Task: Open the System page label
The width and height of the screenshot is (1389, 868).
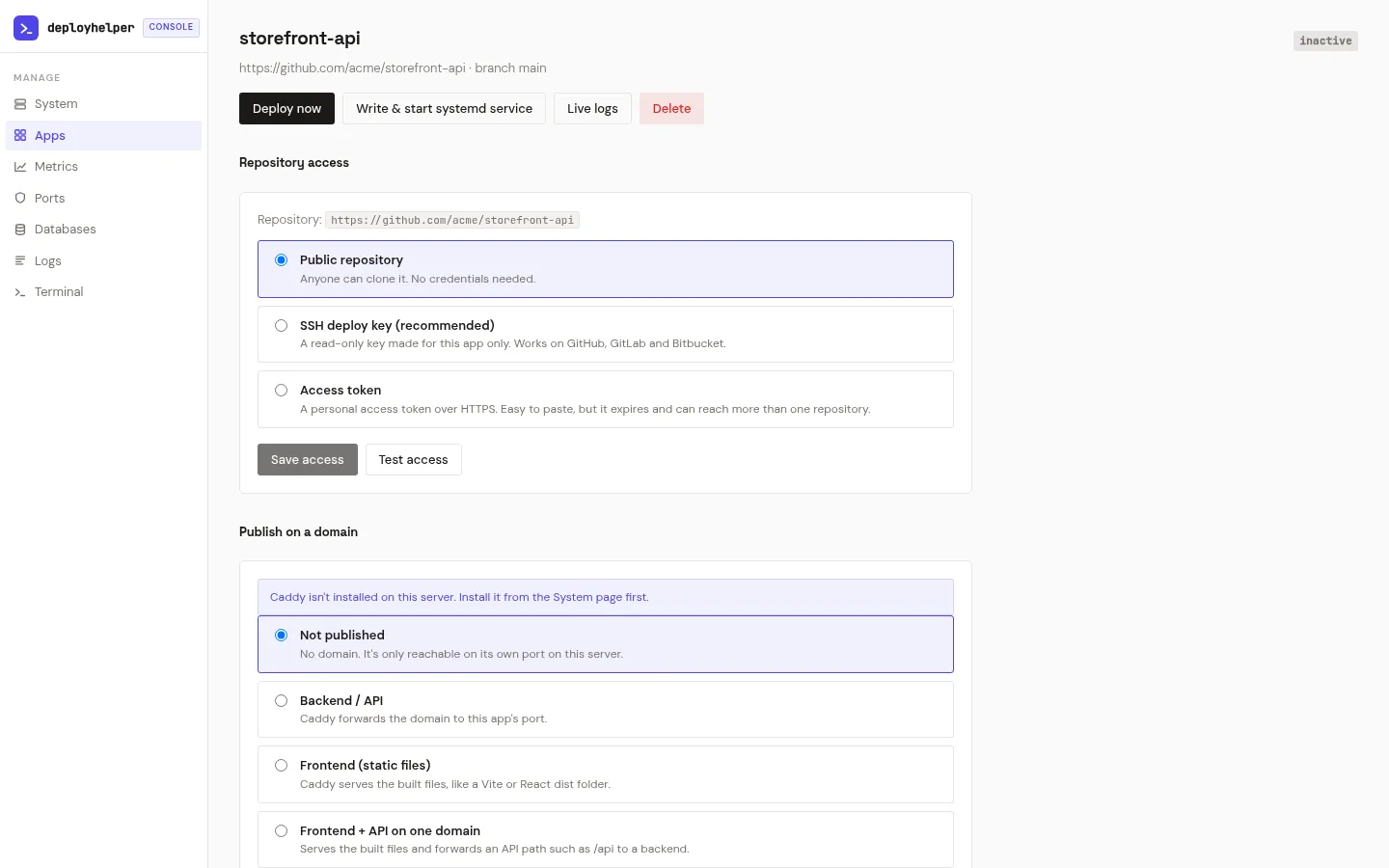Action: pyautogui.click(x=56, y=104)
